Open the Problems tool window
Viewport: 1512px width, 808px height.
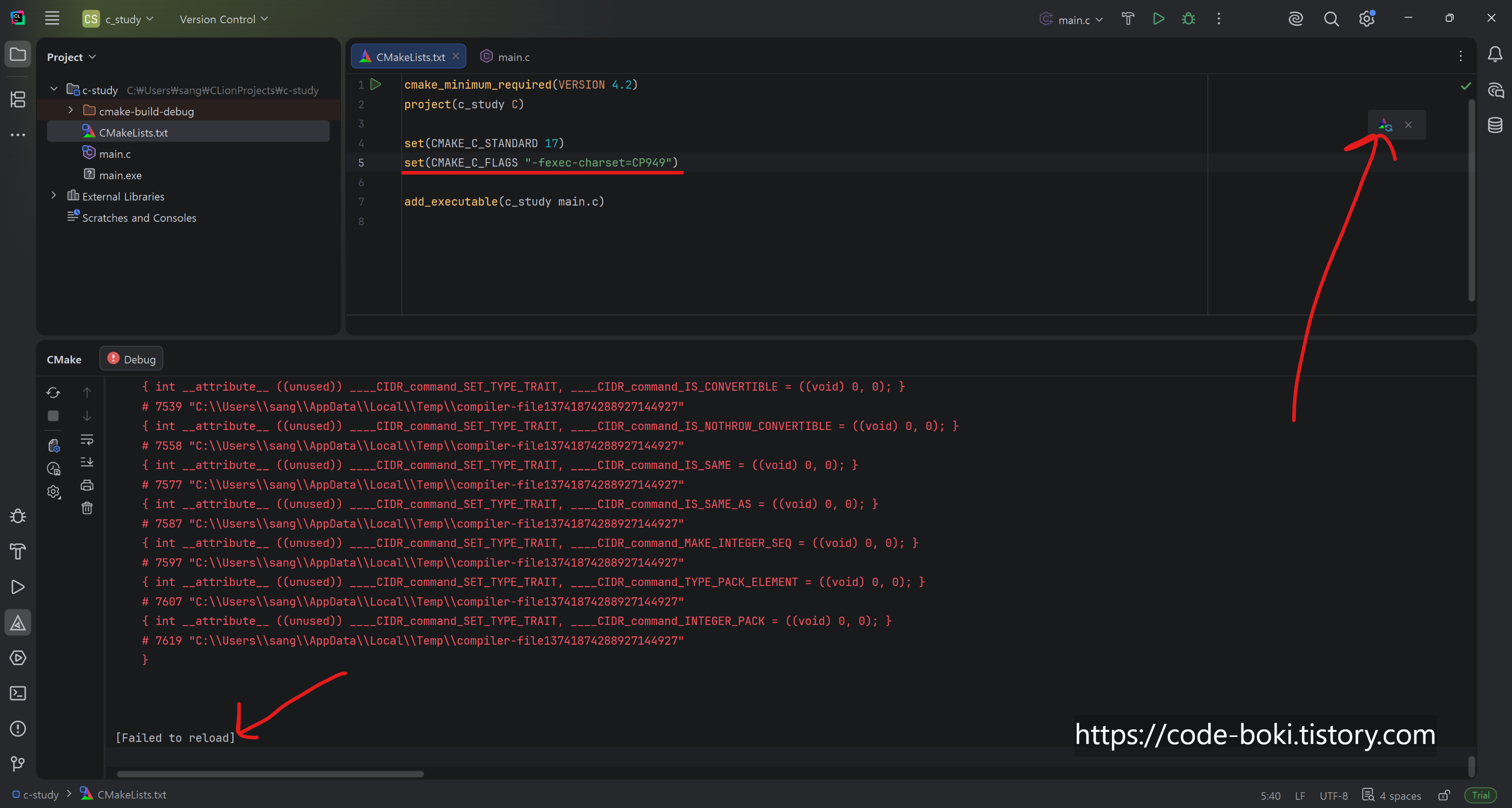[x=18, y=729]
